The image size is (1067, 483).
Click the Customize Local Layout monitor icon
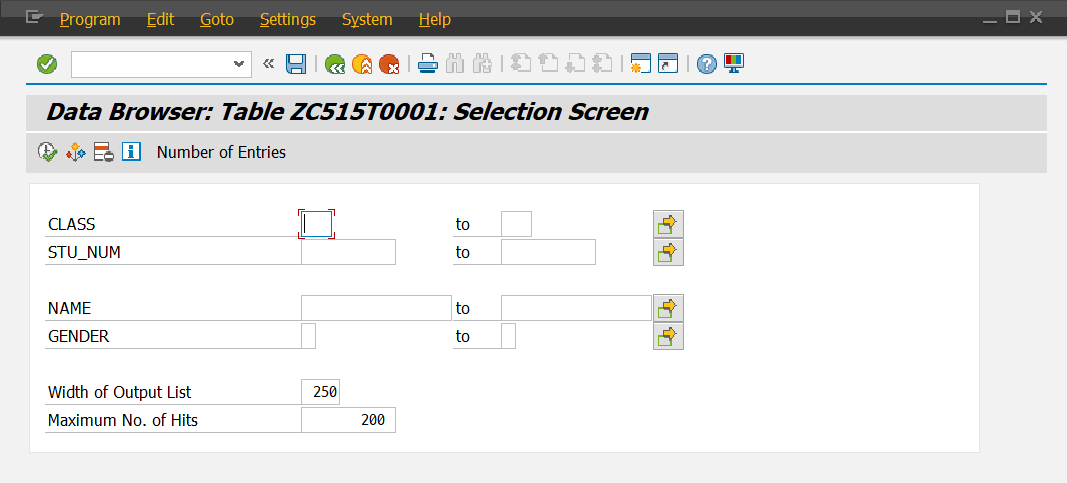pyautogui.click(x=734, y=63)
